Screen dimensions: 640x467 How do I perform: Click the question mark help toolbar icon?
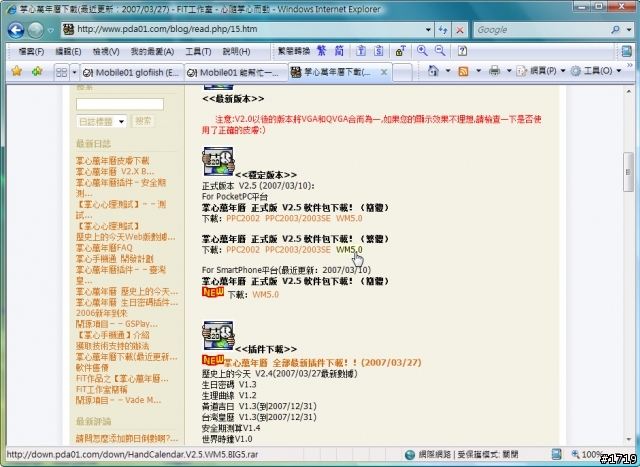(x=462, y=51)
